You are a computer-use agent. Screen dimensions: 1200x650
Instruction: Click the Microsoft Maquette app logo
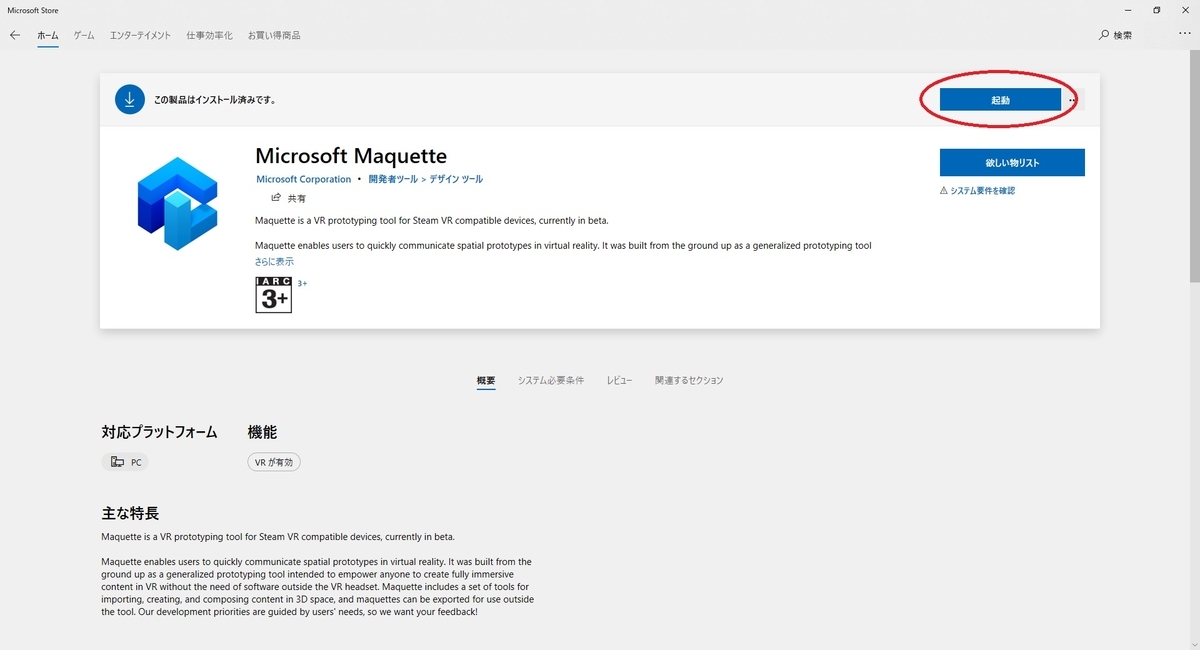point(177,203)
